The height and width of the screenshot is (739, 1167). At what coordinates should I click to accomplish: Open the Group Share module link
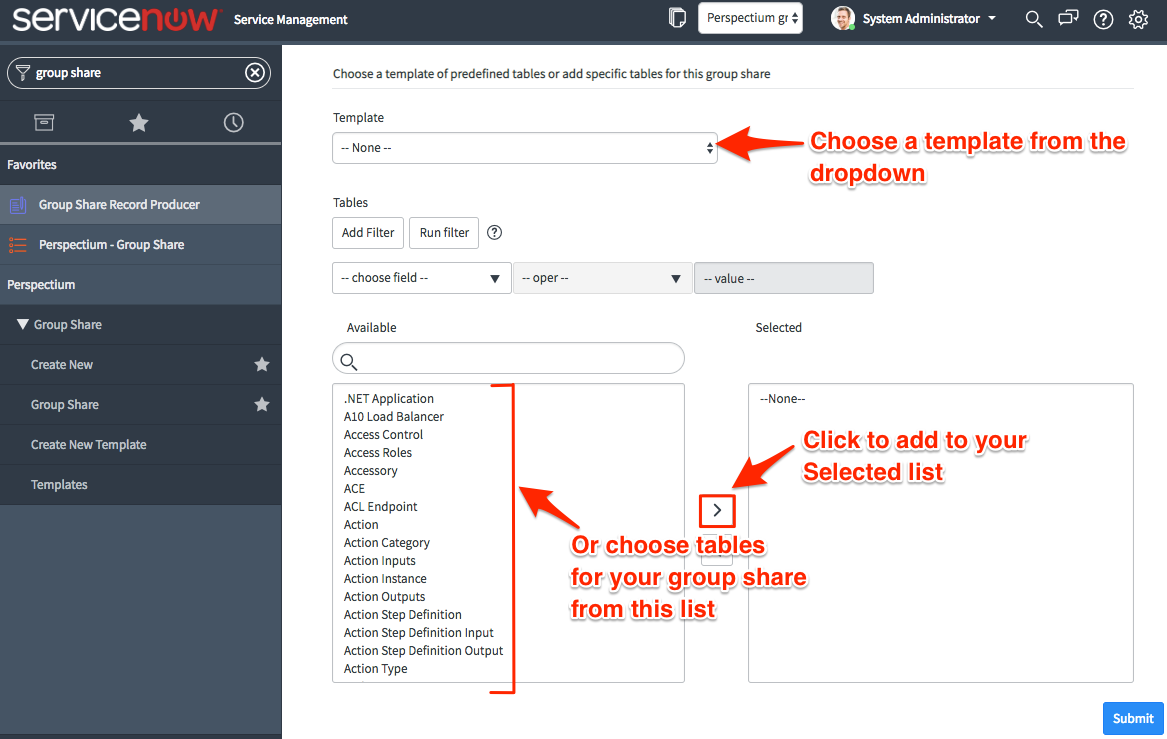coord(65,405)
